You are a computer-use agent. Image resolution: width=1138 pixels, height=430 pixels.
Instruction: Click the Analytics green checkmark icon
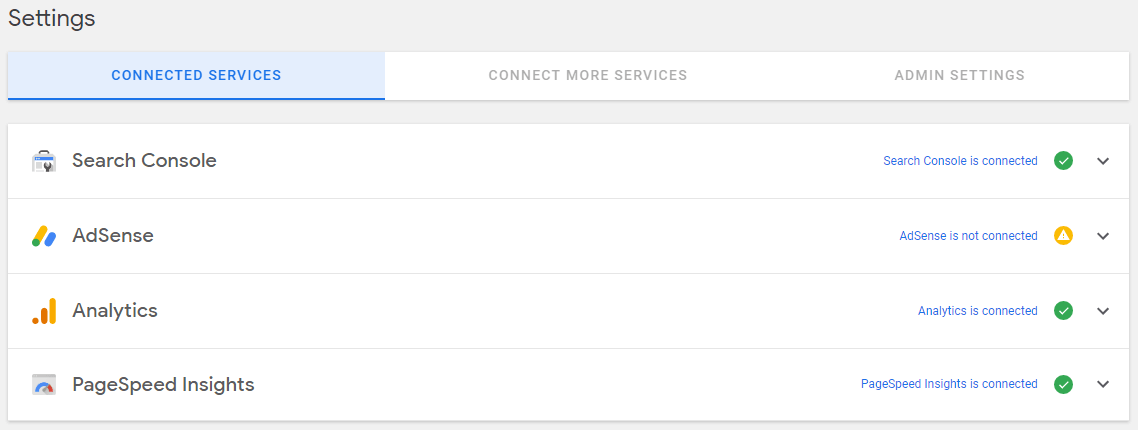coord(1063,311)
